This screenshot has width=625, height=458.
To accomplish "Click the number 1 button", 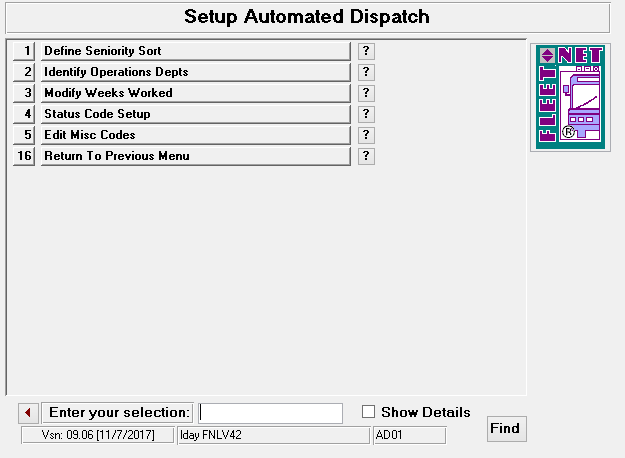I will [x=25, y=51].
